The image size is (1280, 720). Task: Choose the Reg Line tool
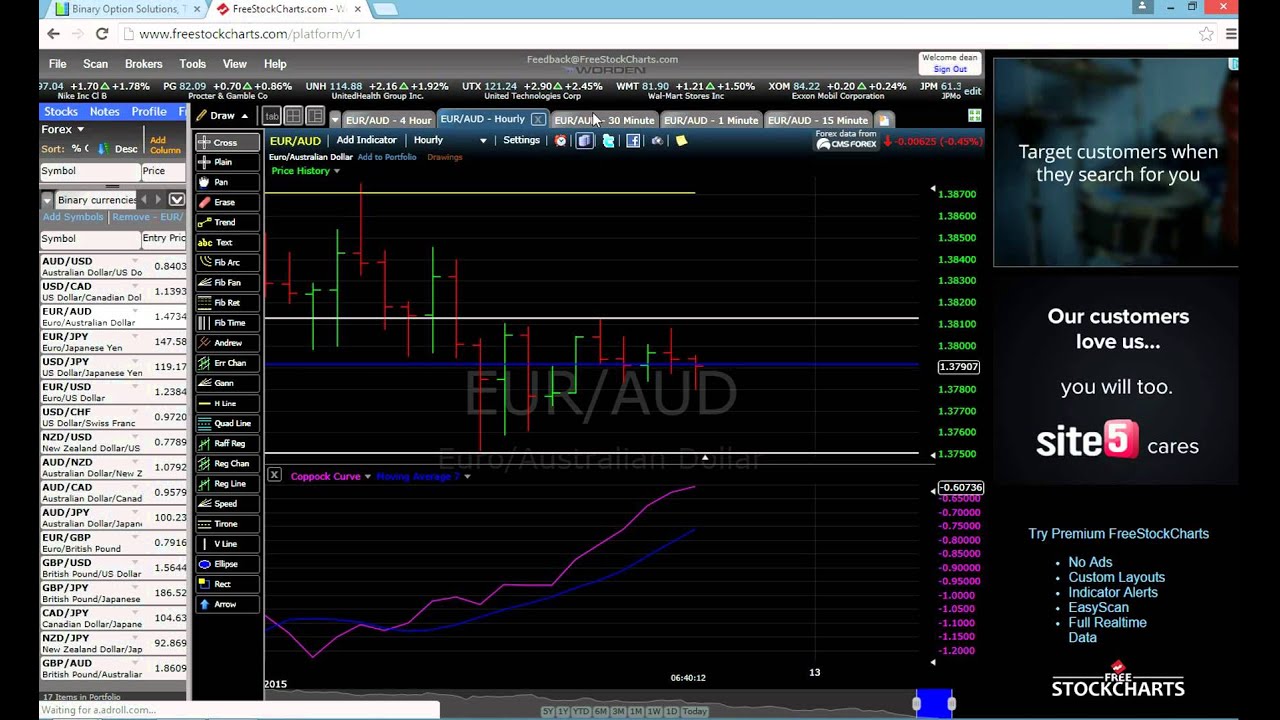(227, 483)
